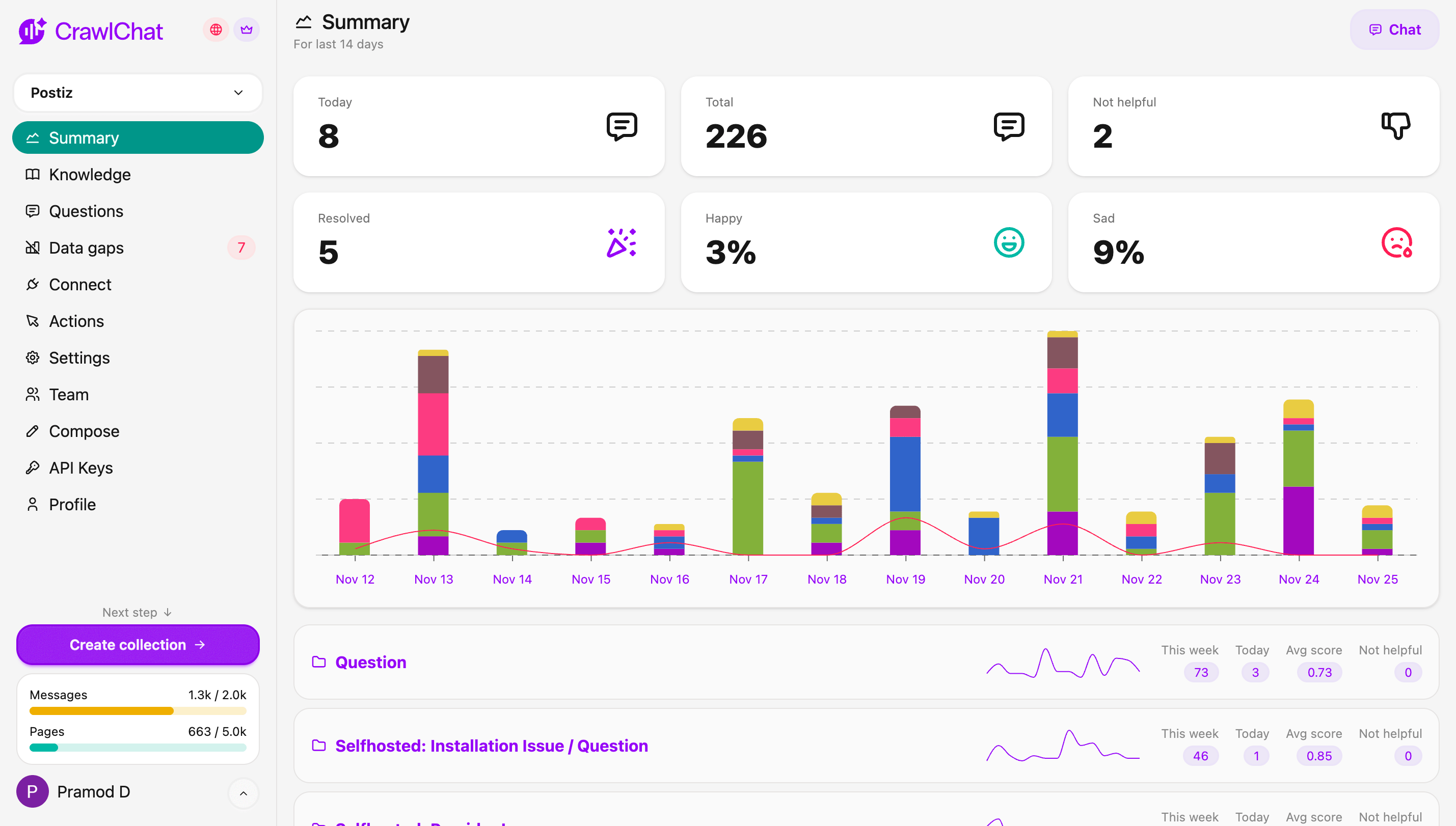Click the Chat button at top right
Viewport: 1456px width, 826px height.
pos(1394,30)
